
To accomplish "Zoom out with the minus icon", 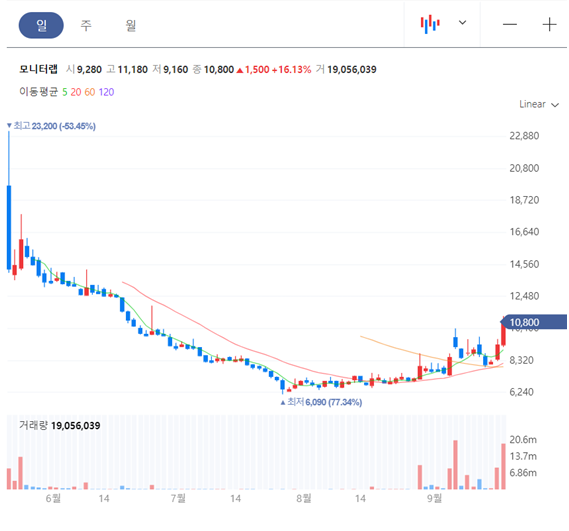I will click(509, 24).
